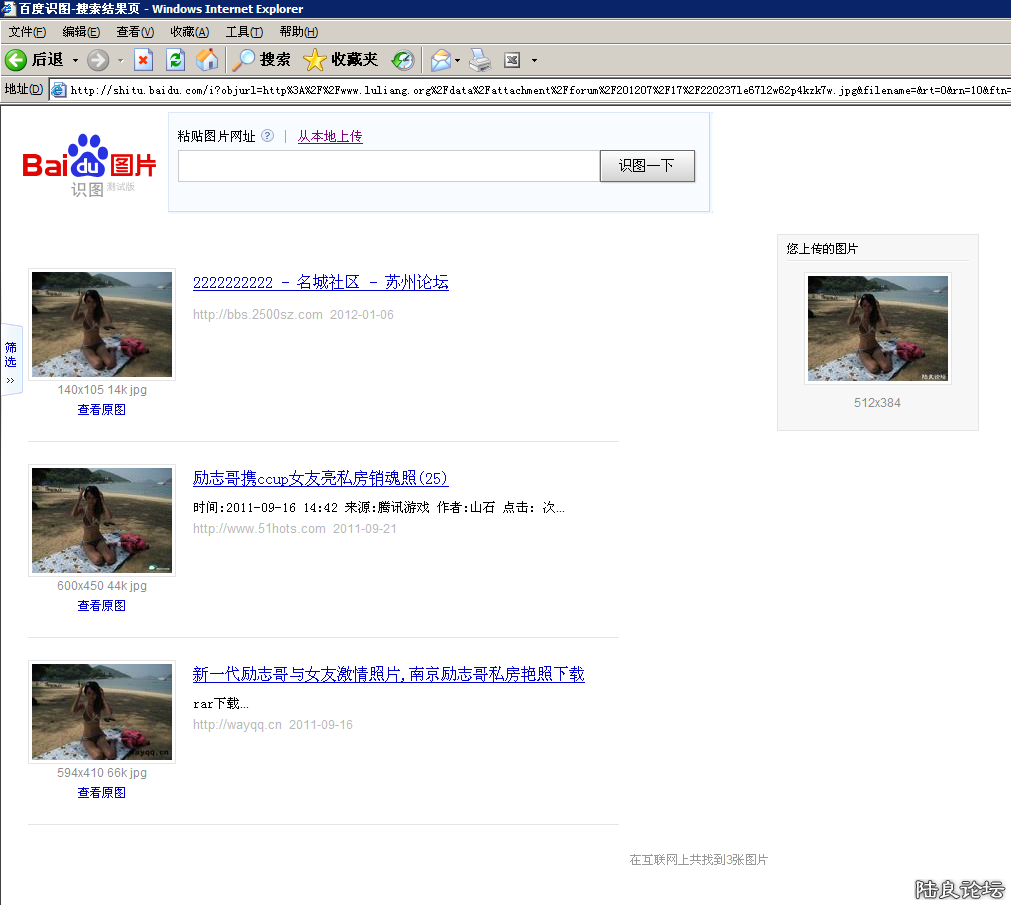Click the help icon beside 粘贴图片网址
This screenshot has height=905, width=1011.
(x=266, y=135)
